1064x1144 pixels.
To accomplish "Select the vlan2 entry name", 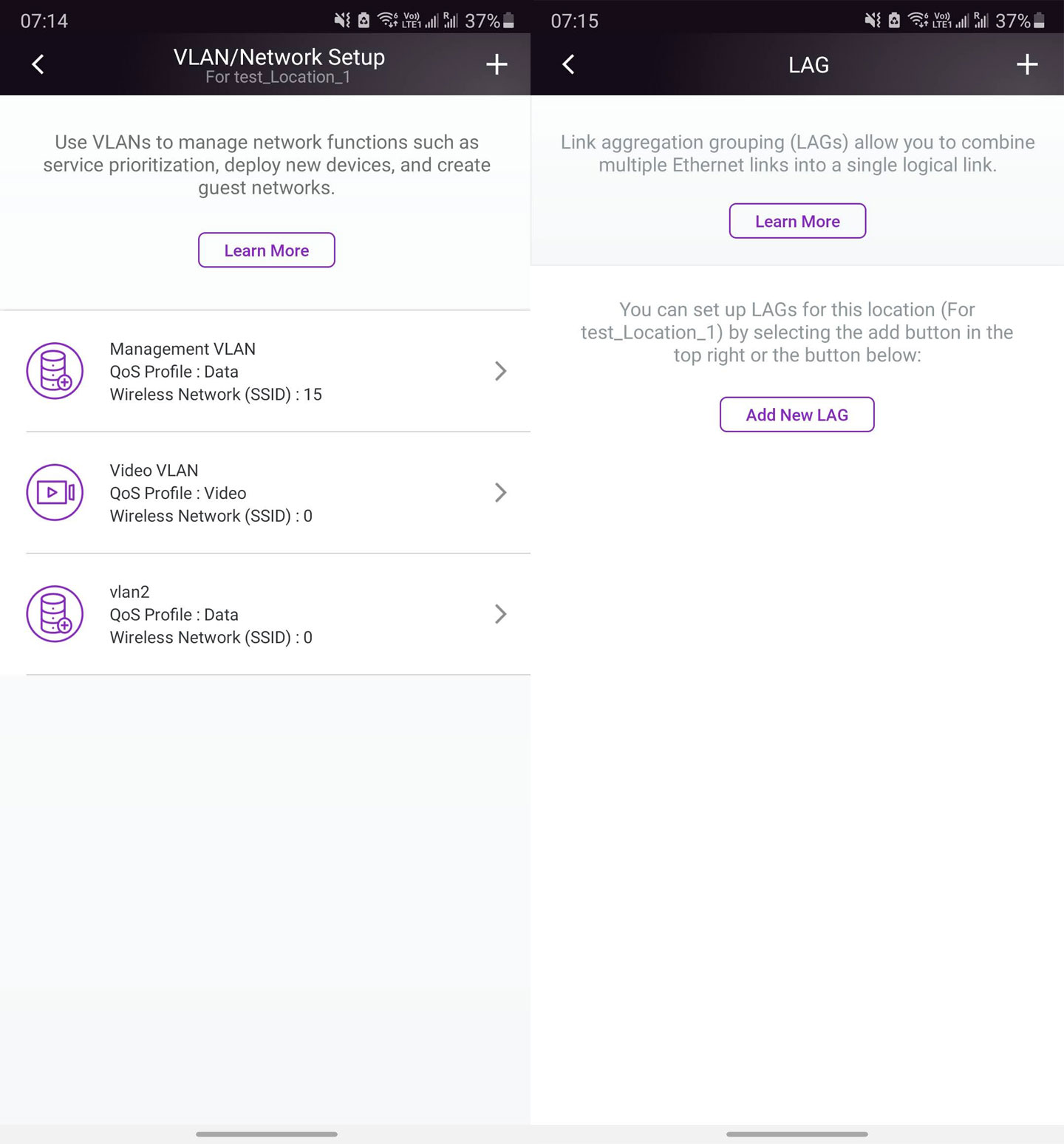I will 129,592.
